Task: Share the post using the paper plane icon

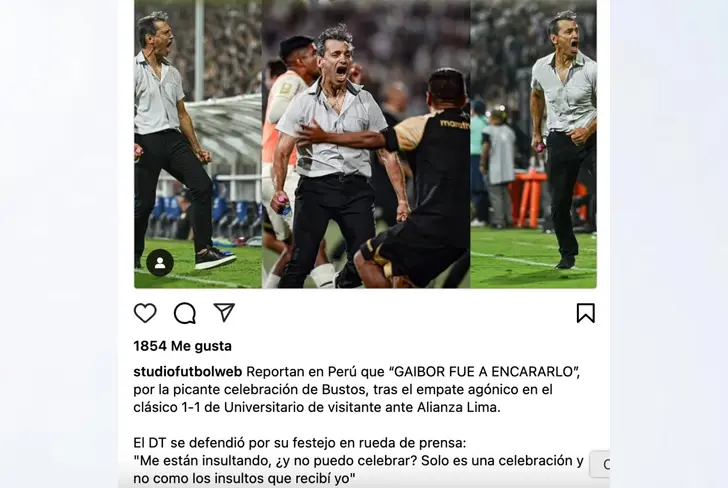Action: coord(224,312)
